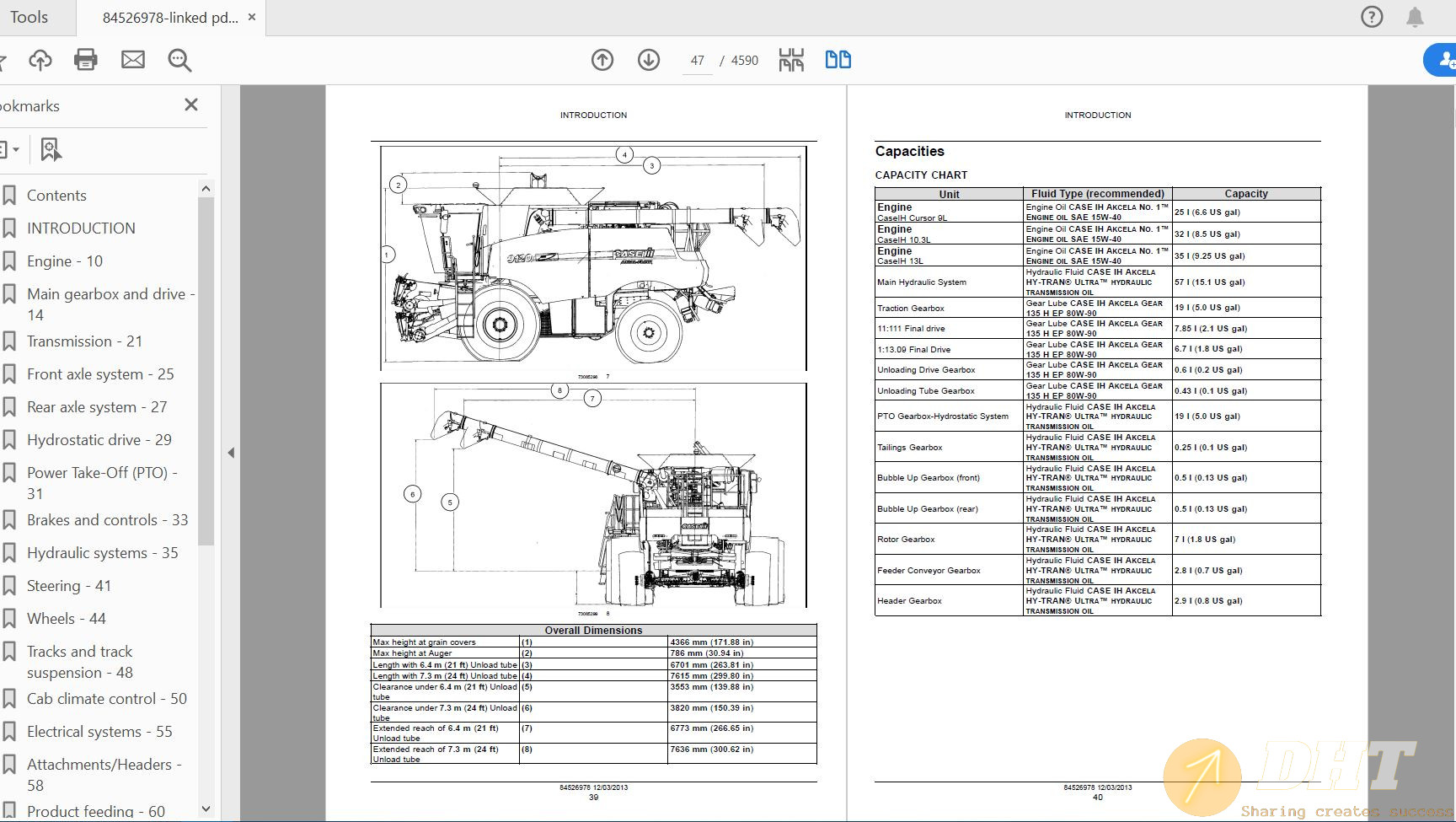
Task: Open the share with others button
Action: click(1441, 60)
